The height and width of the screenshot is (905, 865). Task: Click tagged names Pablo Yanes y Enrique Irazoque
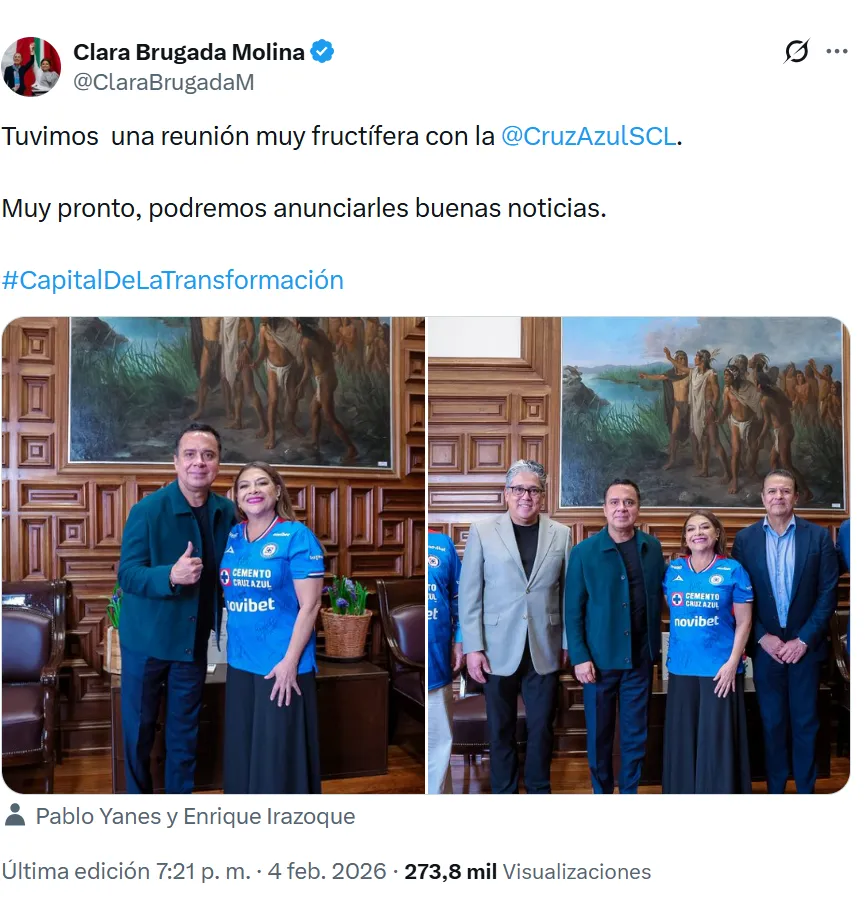click(x=195, y=816)
